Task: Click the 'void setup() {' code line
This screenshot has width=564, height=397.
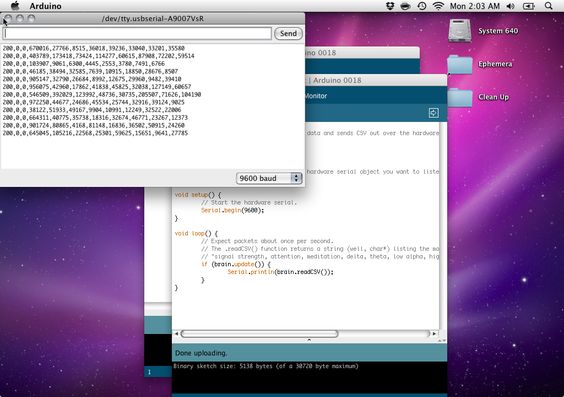Action: 198,195
